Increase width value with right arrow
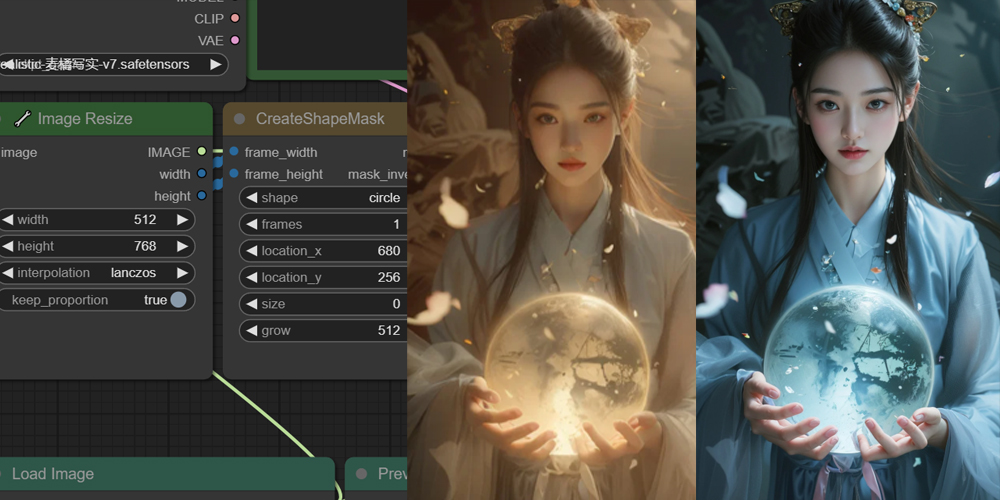 [x=182, y=219]
